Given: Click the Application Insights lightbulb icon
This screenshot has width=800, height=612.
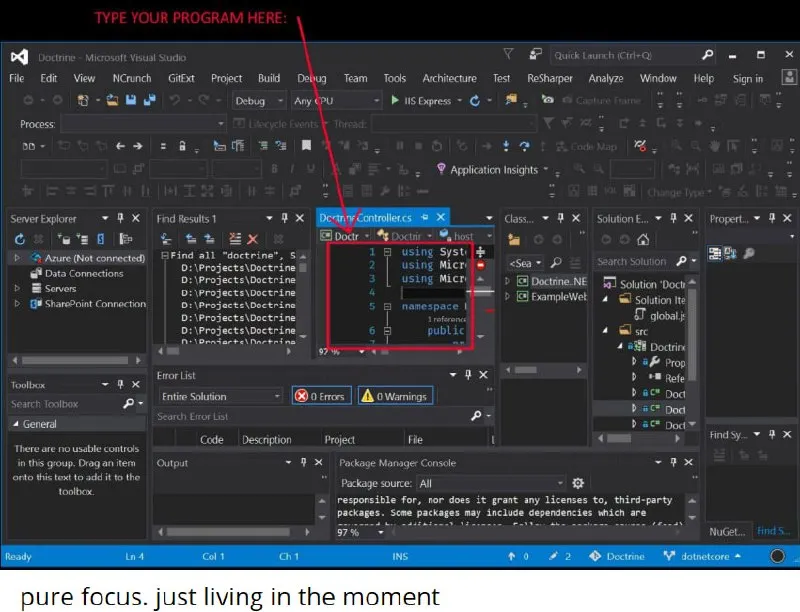Looking at the screenshot, I should click(441, 169).
